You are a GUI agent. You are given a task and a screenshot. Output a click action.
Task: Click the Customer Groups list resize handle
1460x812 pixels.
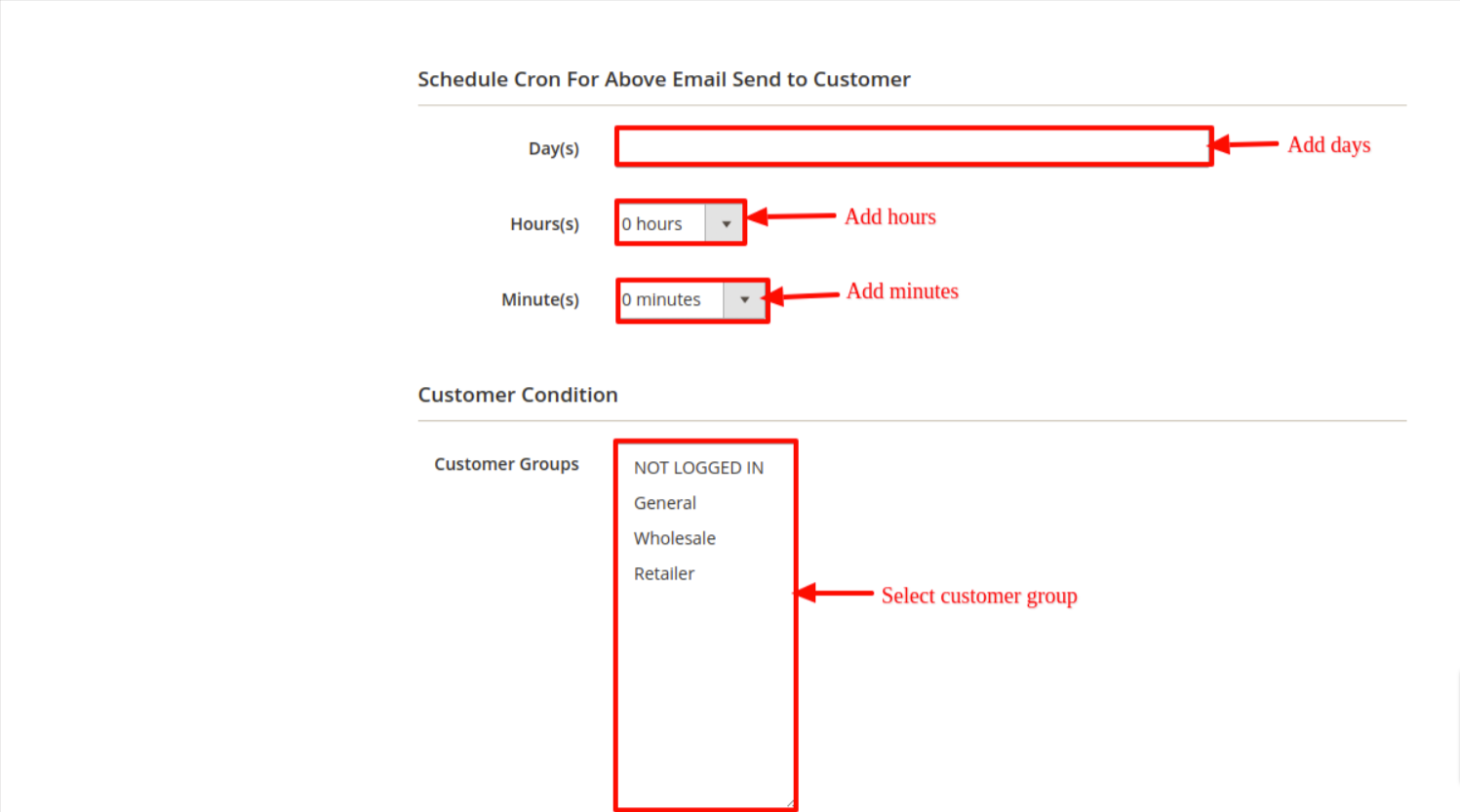click(789, 803)
